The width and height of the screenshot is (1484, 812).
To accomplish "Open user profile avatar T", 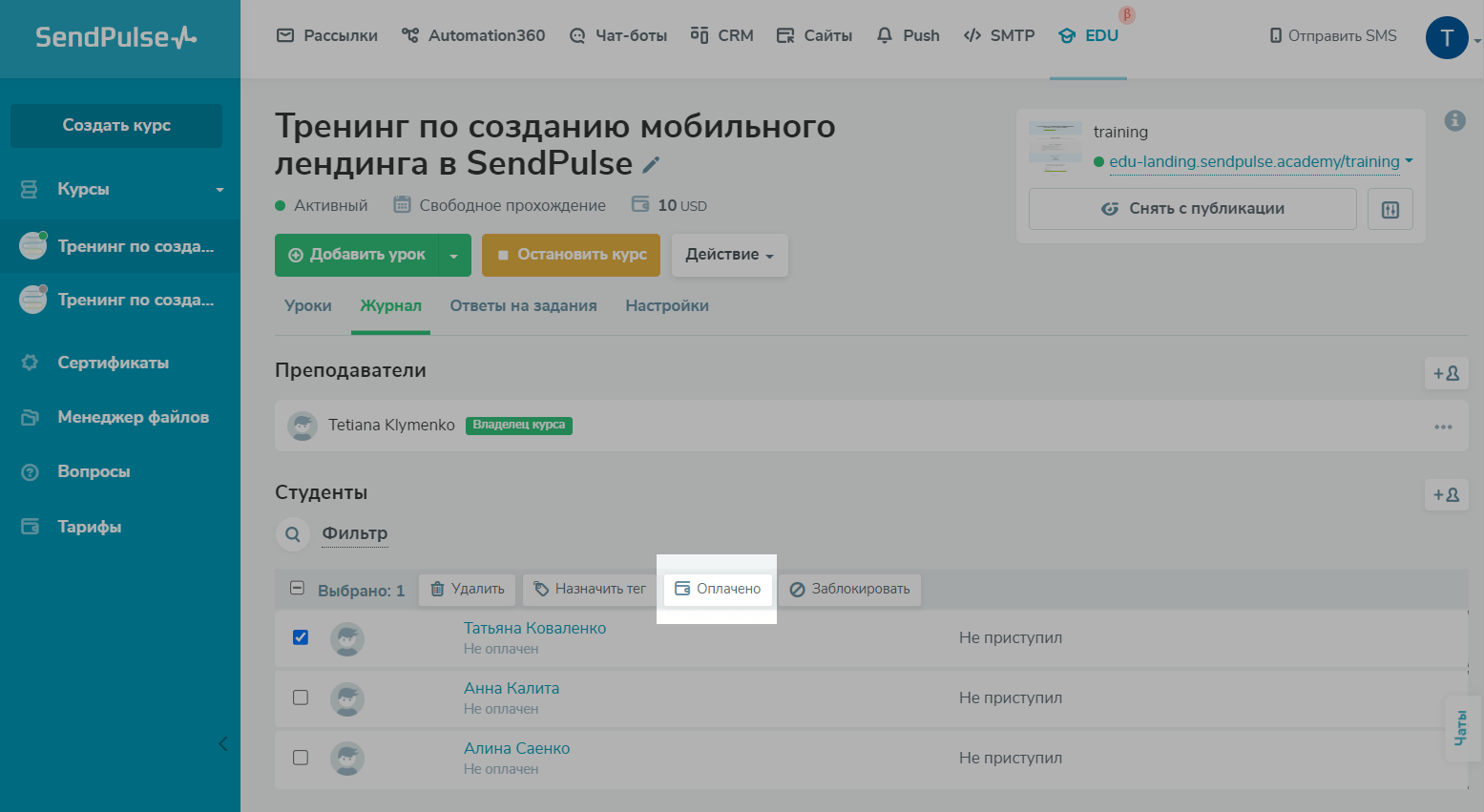I will coord(1447,38).
